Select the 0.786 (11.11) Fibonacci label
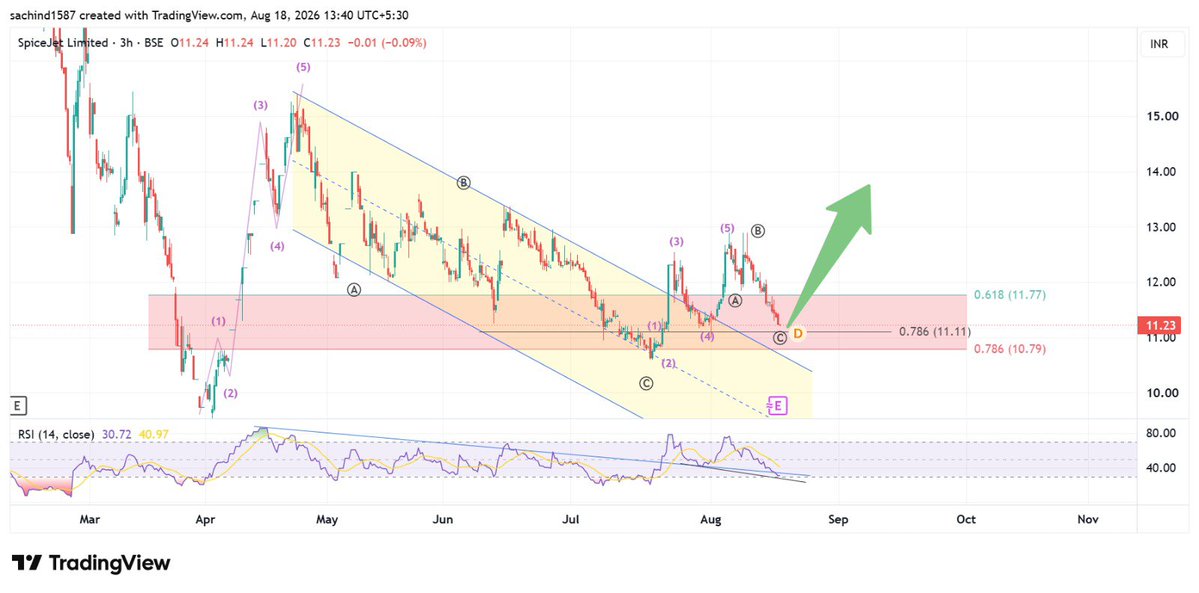Viewport: 1199px width, 593px height. (x=936, y=331)
